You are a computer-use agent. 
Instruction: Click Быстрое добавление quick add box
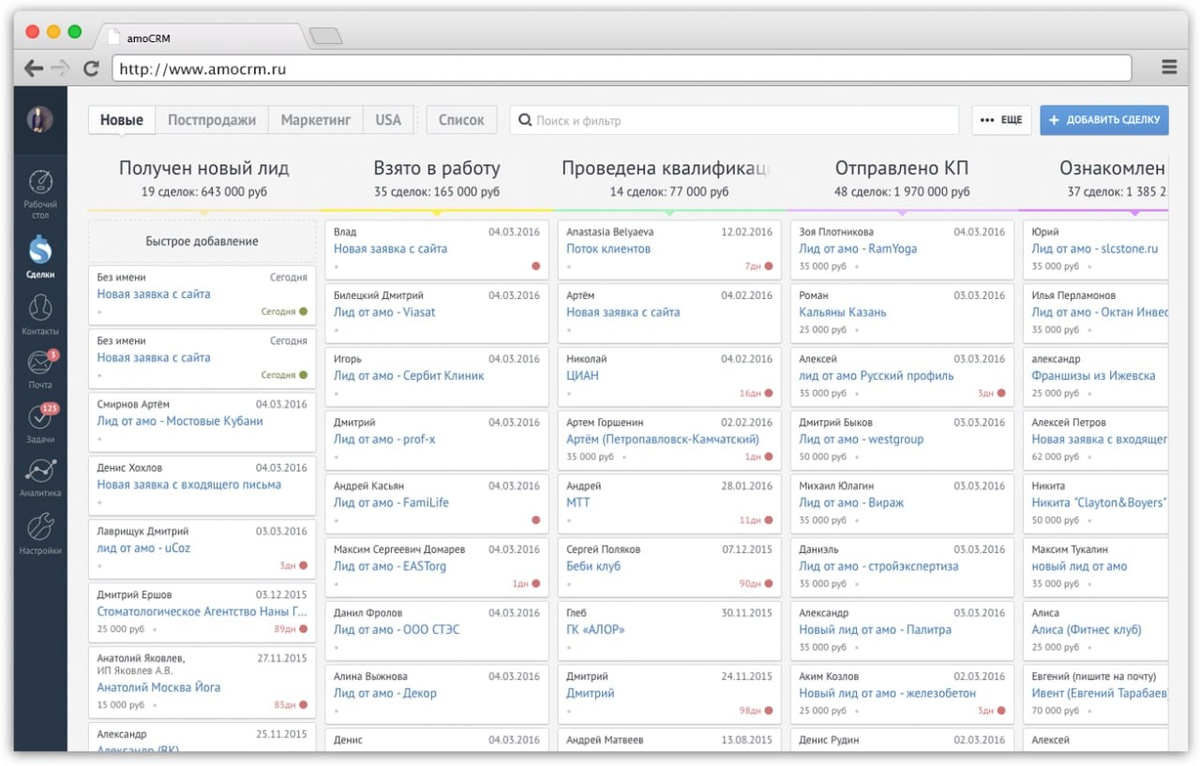pyautogui.click(x=202, y=241)
